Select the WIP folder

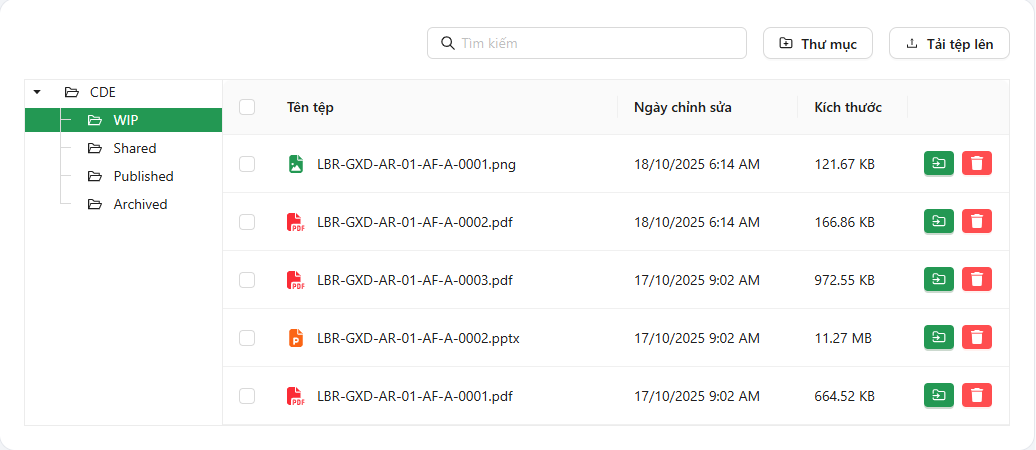(x=125, y=120)
